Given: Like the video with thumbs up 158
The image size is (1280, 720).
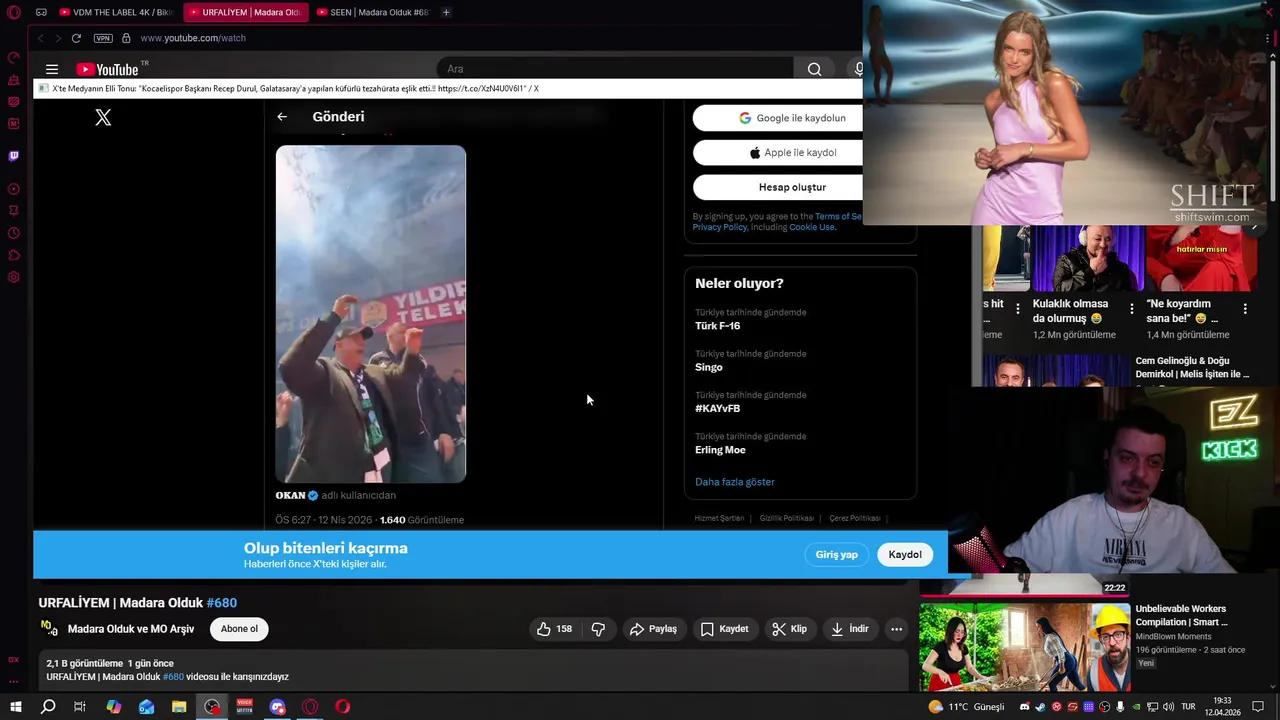Looking at the screenshot, I should [x=554, y=629].
